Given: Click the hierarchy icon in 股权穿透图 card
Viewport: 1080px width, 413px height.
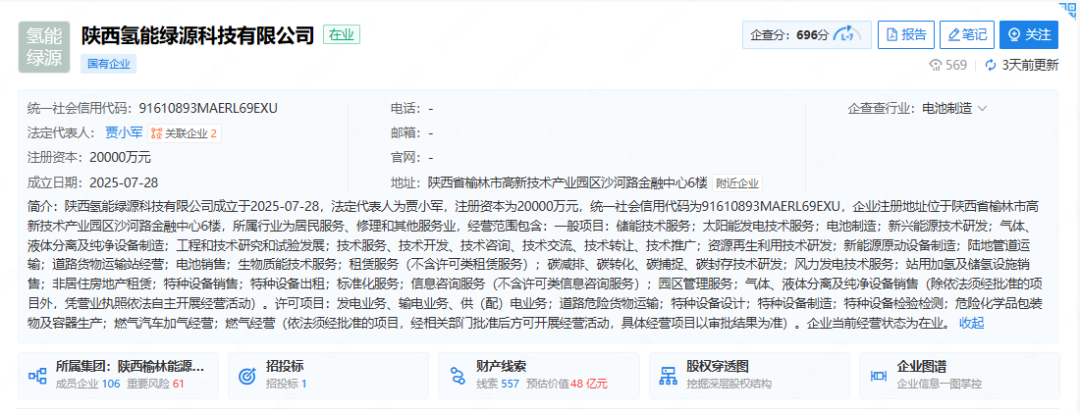Looking at the screenshot, I should pos(668,376).
